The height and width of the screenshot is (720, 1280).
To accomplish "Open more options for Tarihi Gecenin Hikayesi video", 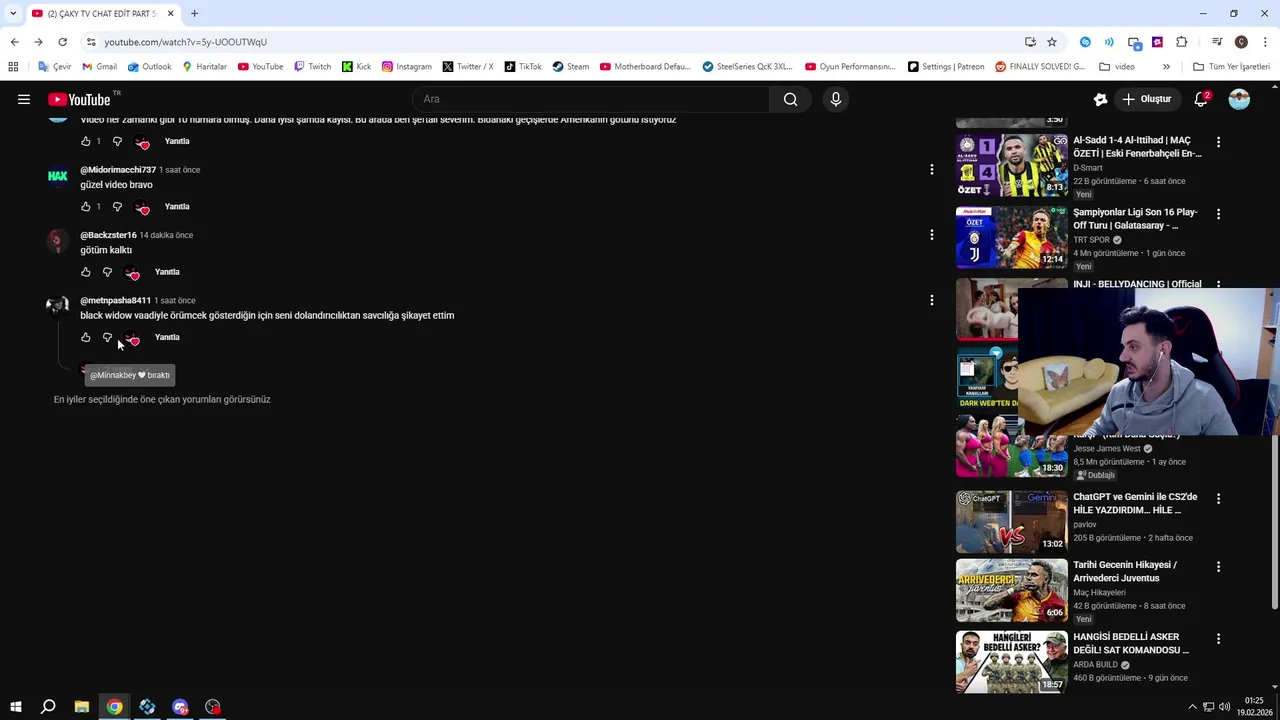I will click(1218, 566).
